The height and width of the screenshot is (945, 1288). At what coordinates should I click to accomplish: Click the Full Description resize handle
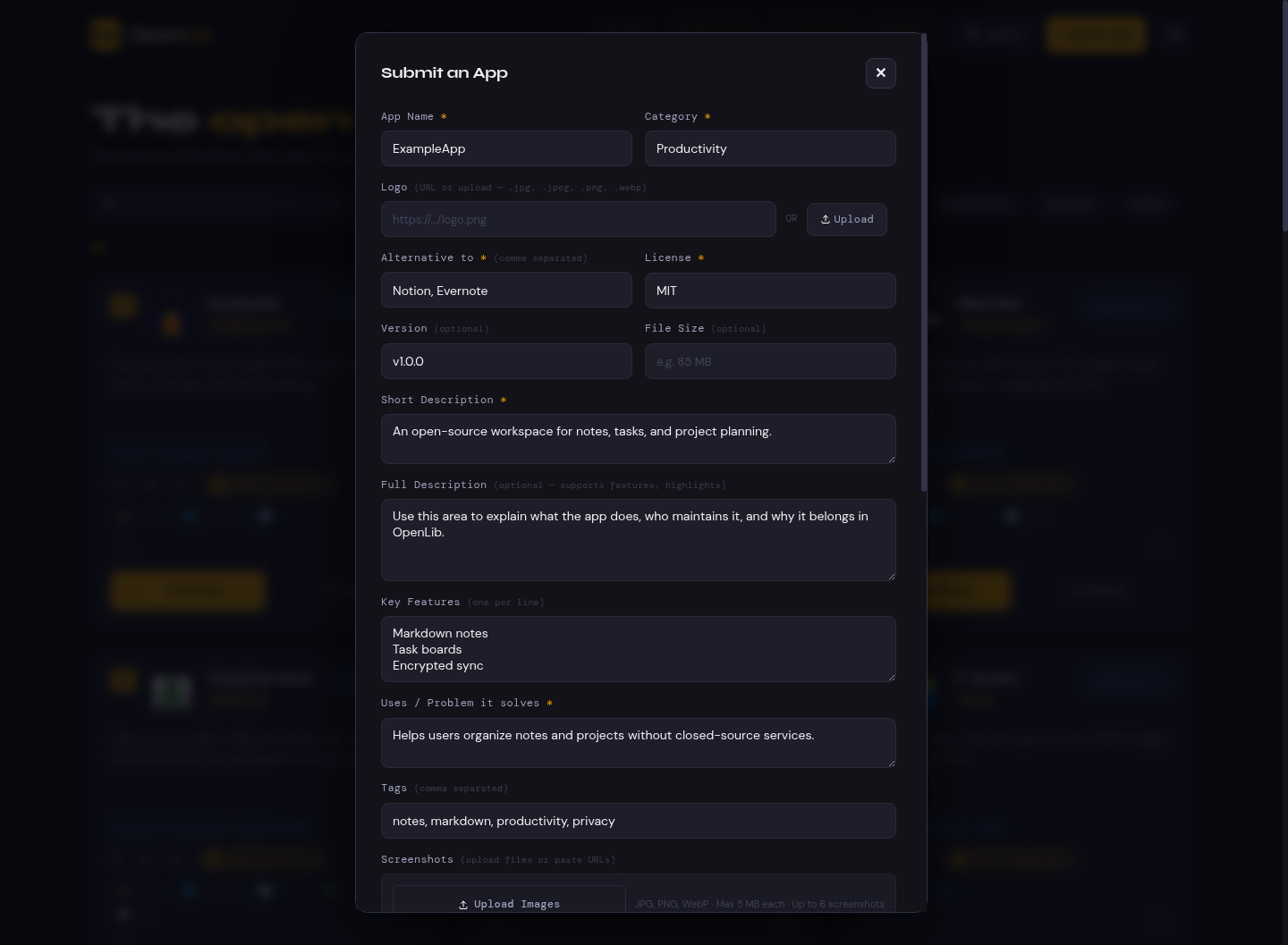891,576
